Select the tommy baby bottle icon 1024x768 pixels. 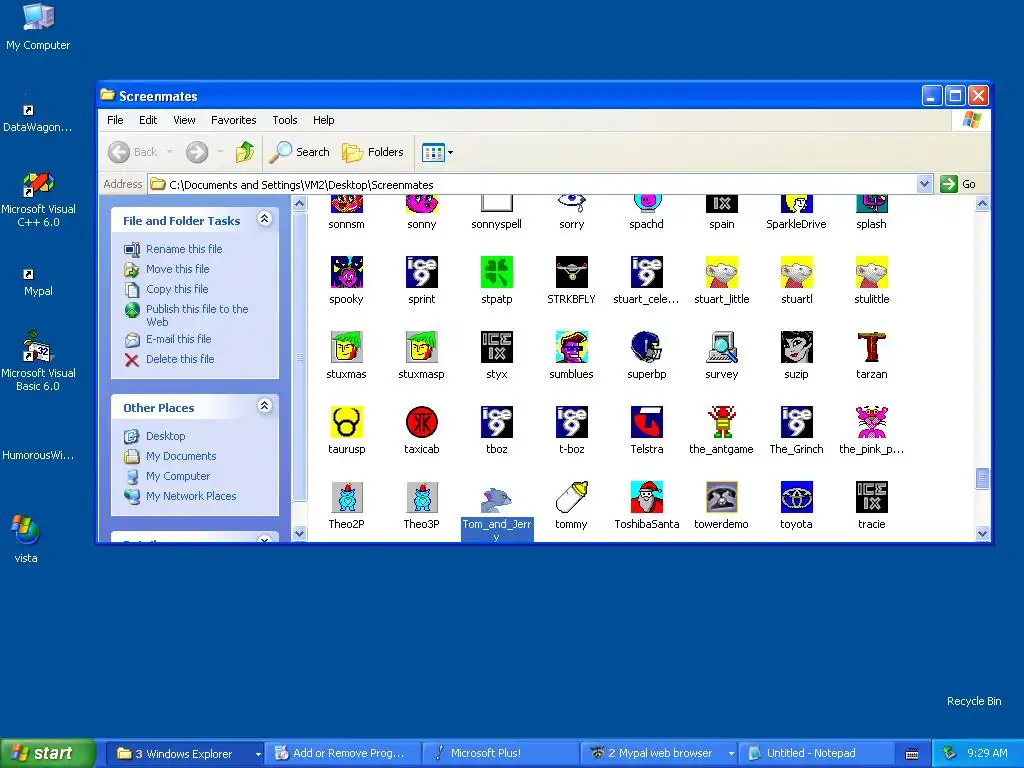click(x=571, y=498)
